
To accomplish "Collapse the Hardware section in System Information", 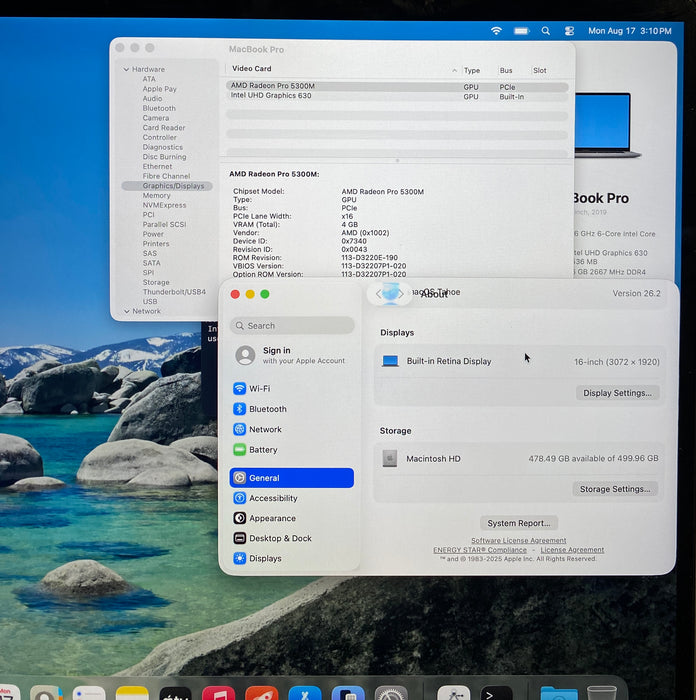I will pos(126,69).
